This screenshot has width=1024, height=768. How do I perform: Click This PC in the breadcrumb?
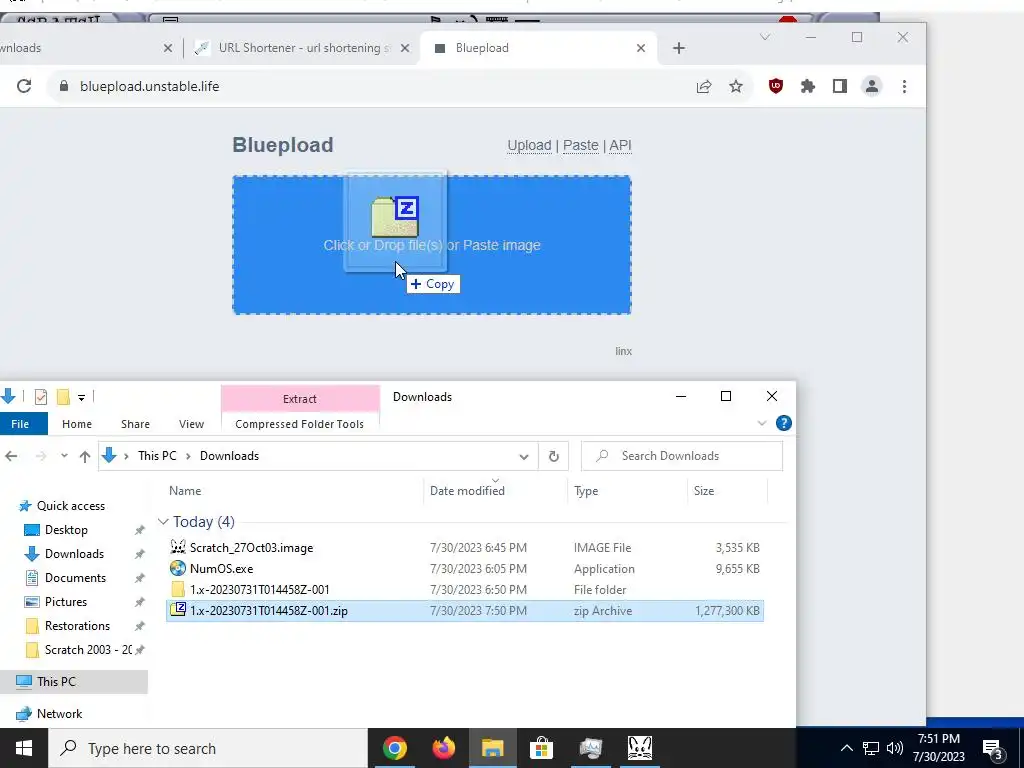coord(157,456)
